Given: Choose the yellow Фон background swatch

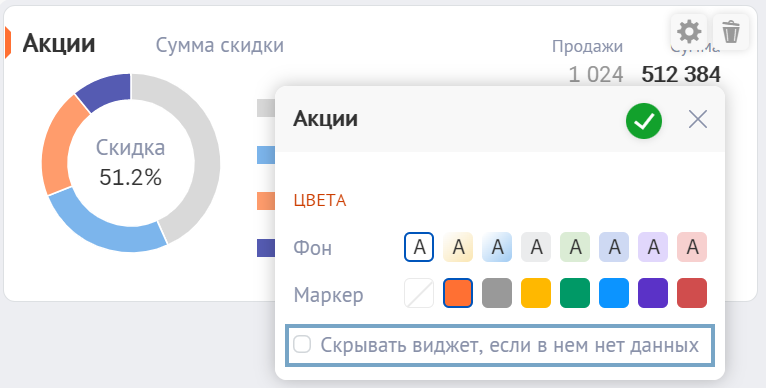Looking at the screenshot, I should coord(458,247).
